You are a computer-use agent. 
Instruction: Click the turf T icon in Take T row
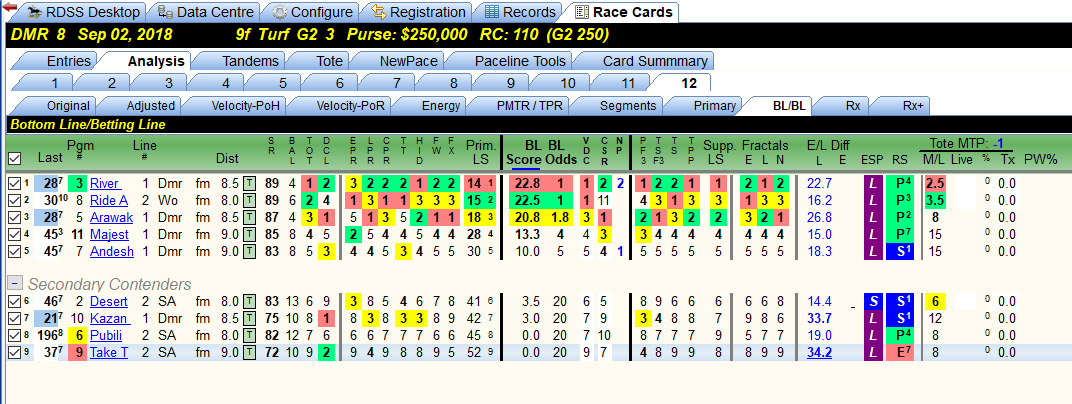pyautogui.click(x=250, y=353)
